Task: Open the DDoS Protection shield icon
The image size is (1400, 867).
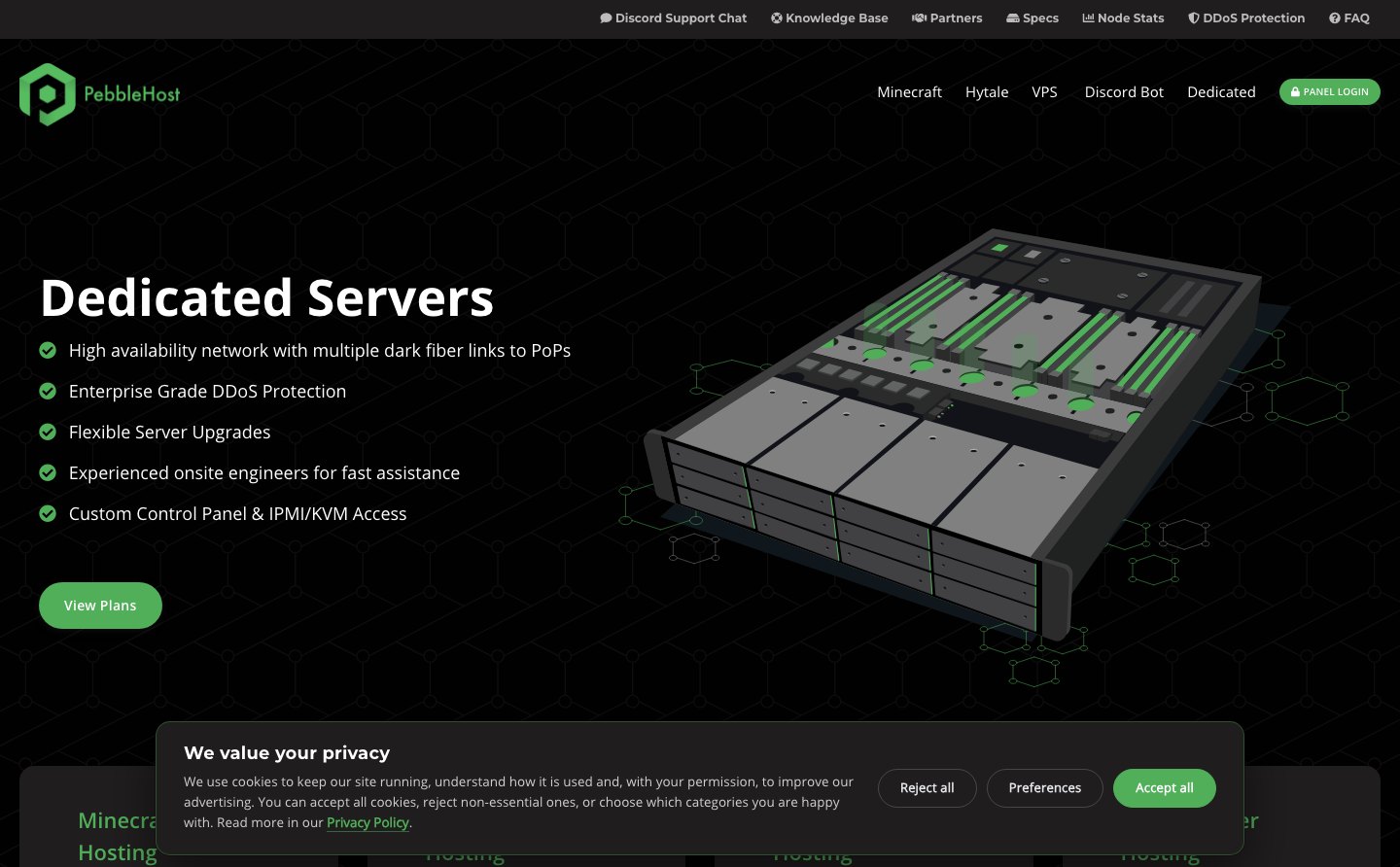Action: coord(1194,18)
